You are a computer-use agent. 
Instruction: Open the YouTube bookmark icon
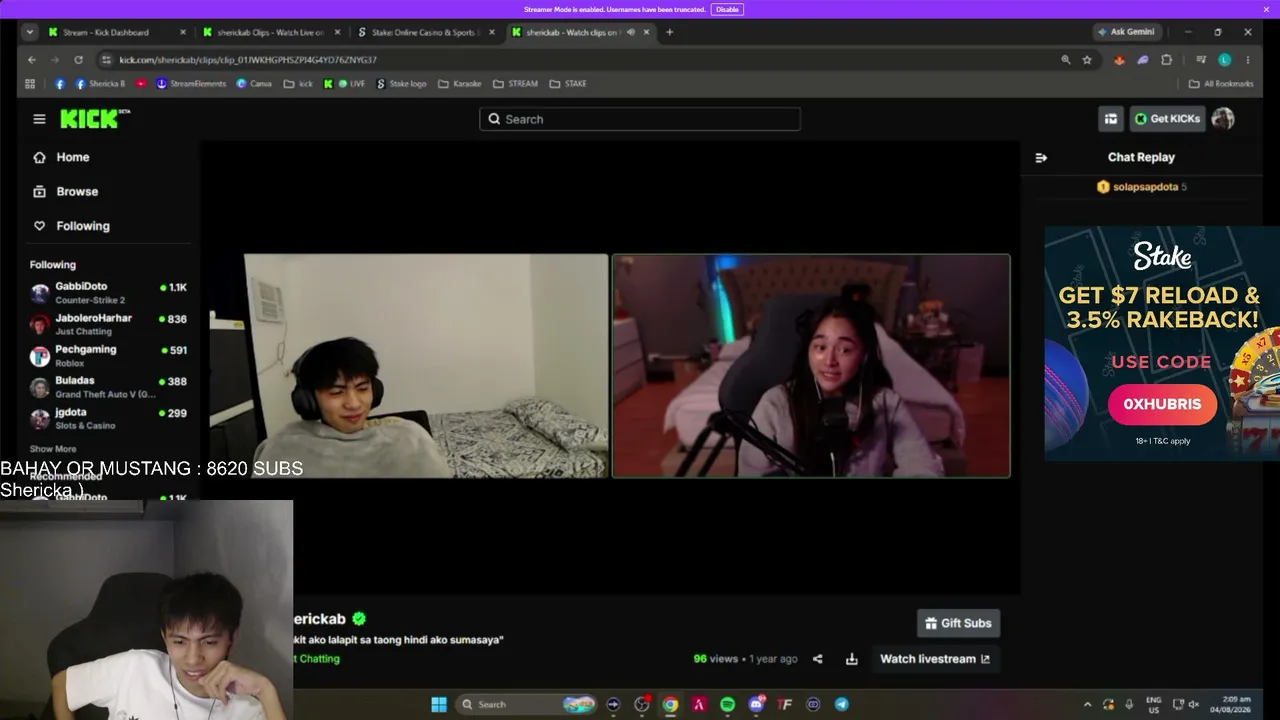[x=141, y=84]
